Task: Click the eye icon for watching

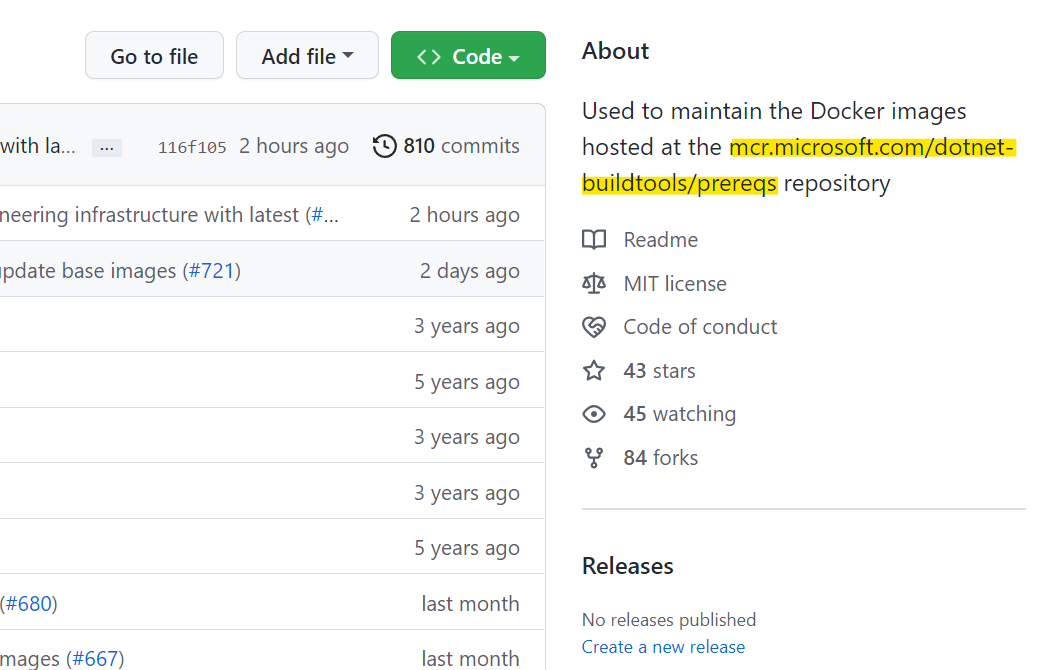Action: [594, 414]
